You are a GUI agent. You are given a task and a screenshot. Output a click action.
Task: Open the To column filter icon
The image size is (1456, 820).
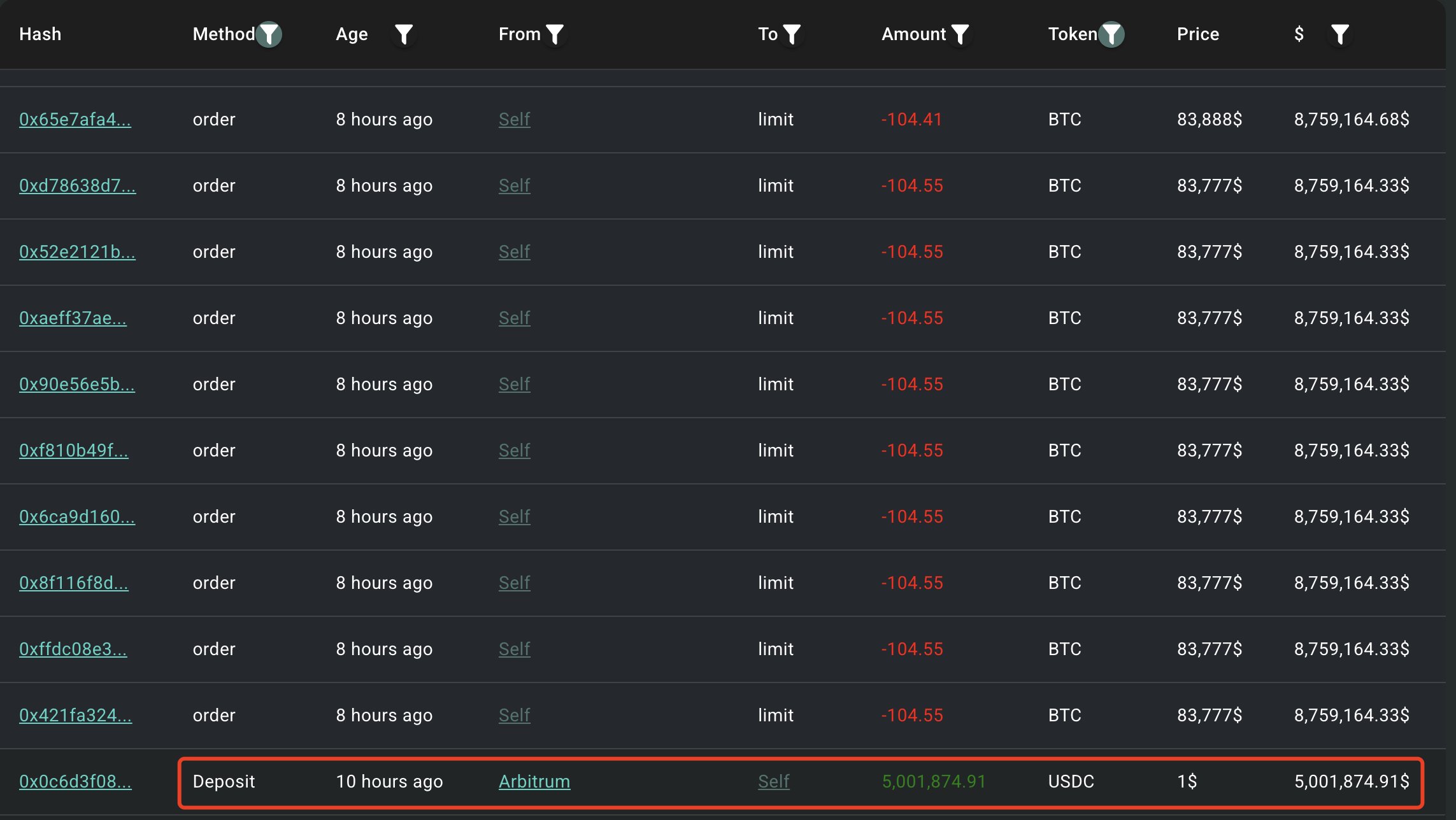point(792,34)
